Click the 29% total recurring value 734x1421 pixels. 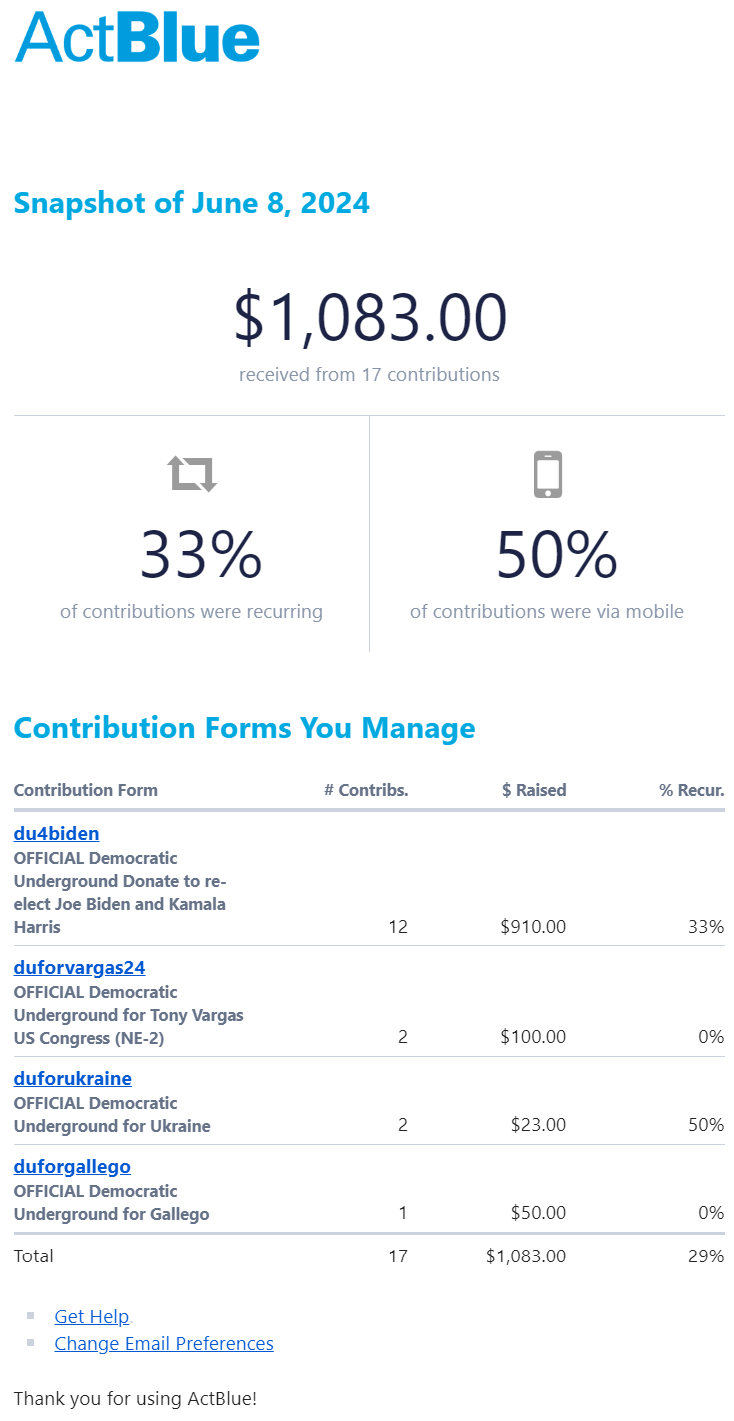pos(706,1256)
